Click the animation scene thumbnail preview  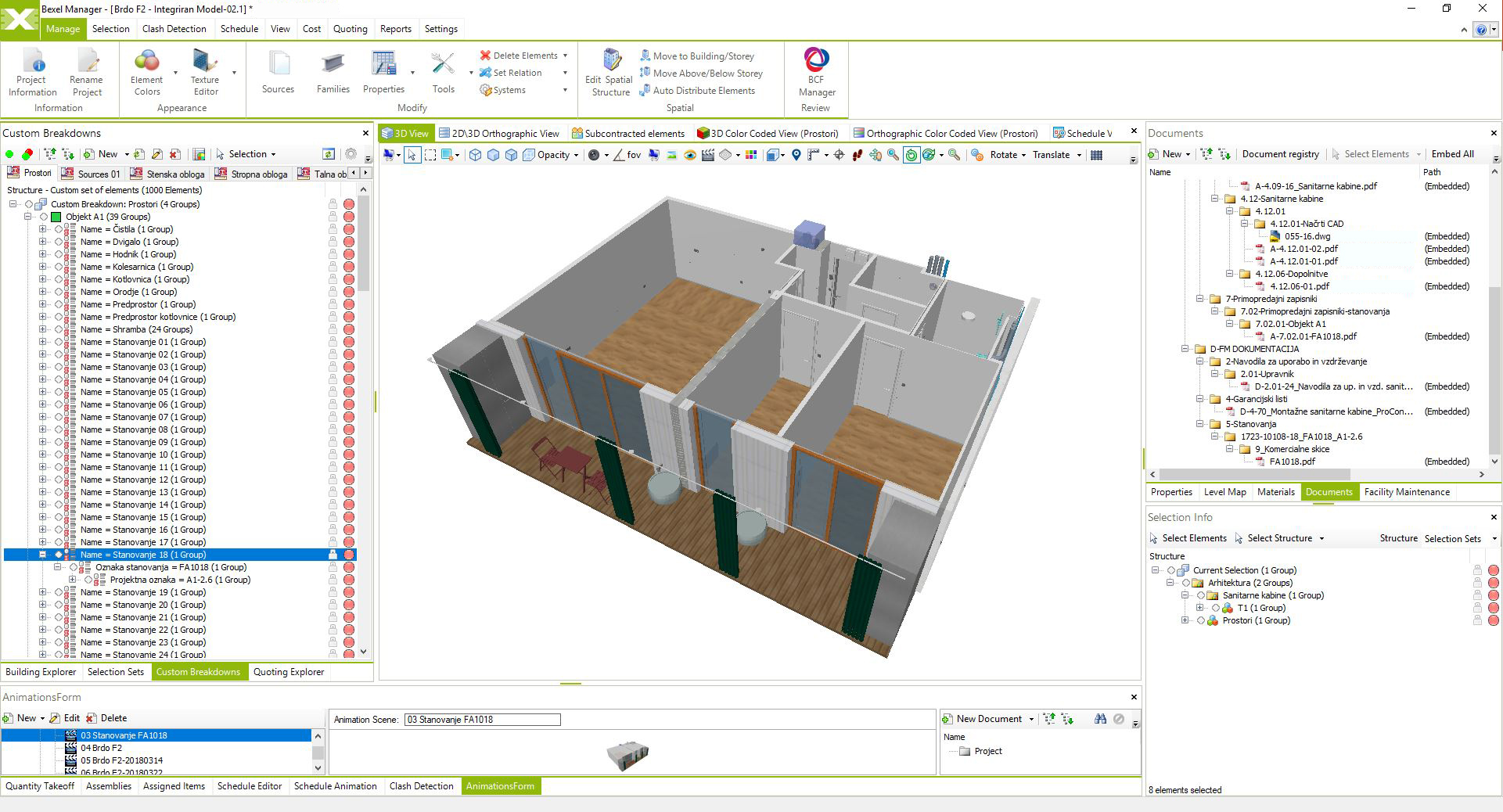[x=627, y=756]
